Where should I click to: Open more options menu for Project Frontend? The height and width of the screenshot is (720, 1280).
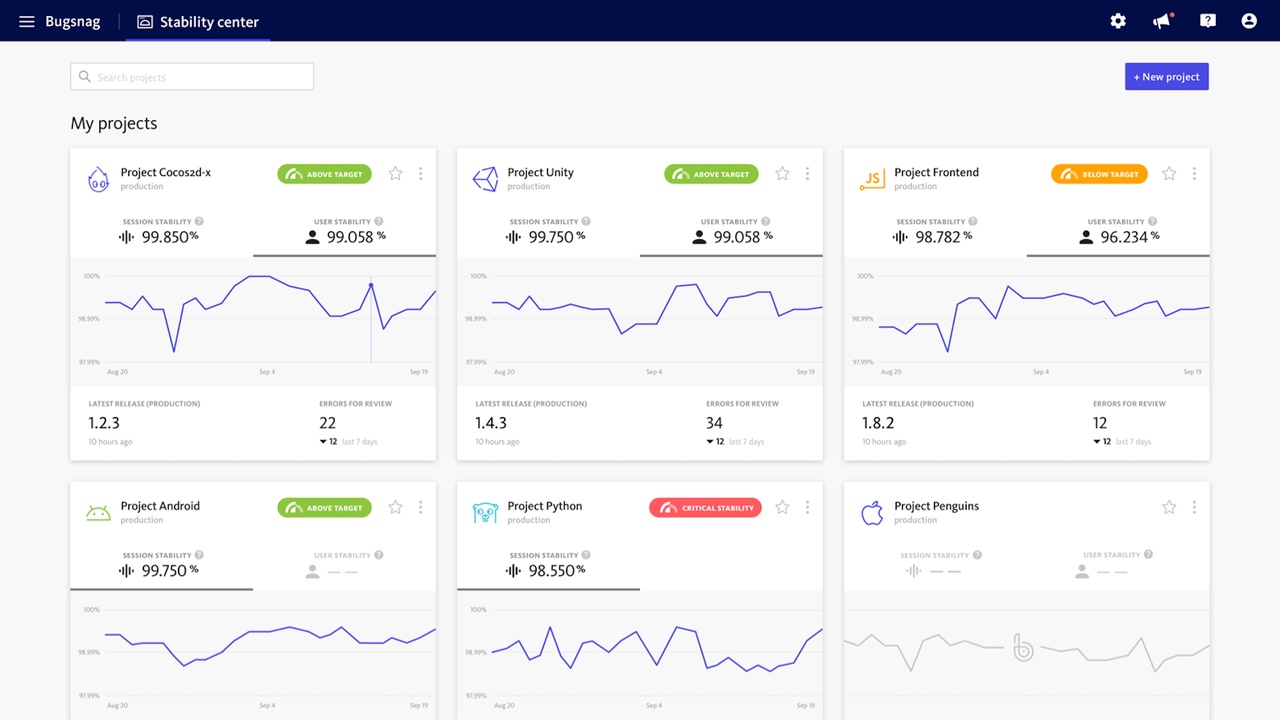1194,174
